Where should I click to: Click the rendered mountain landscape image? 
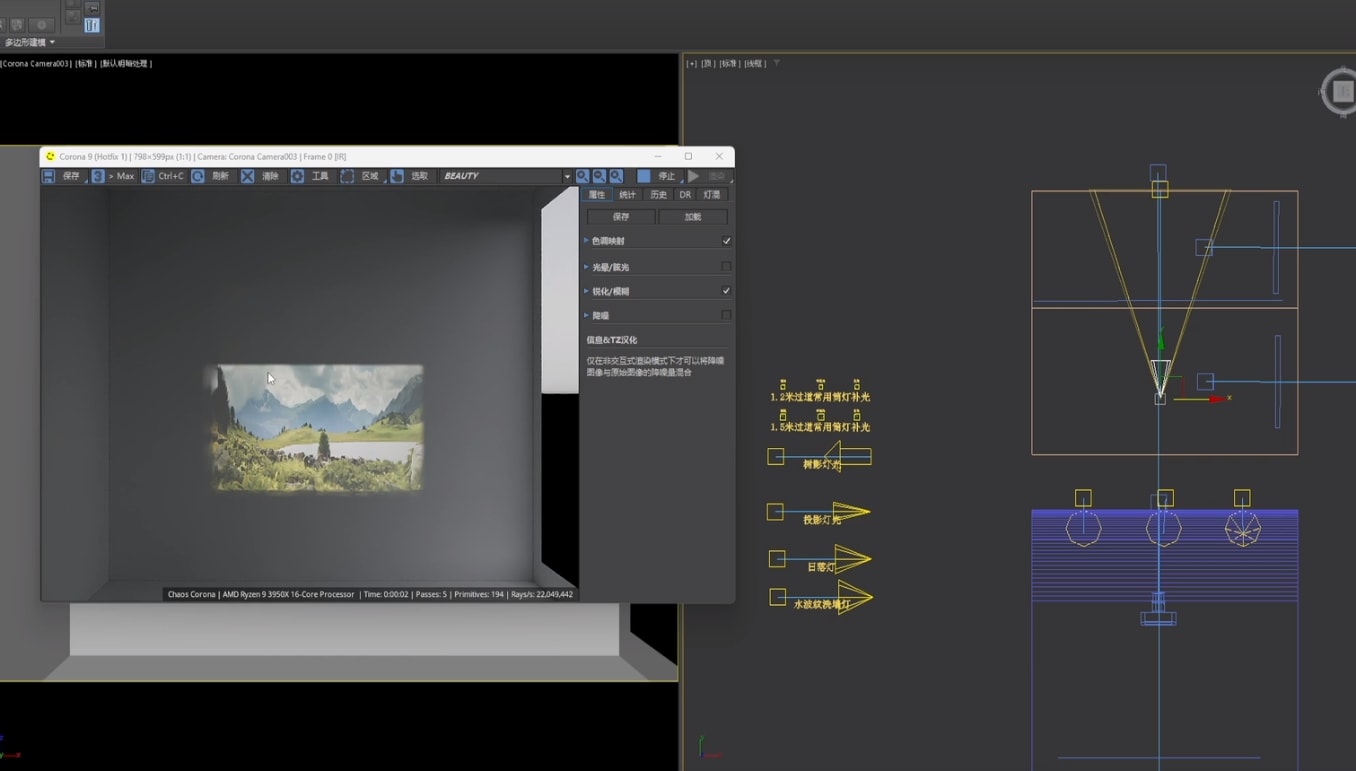pos(317,427)
